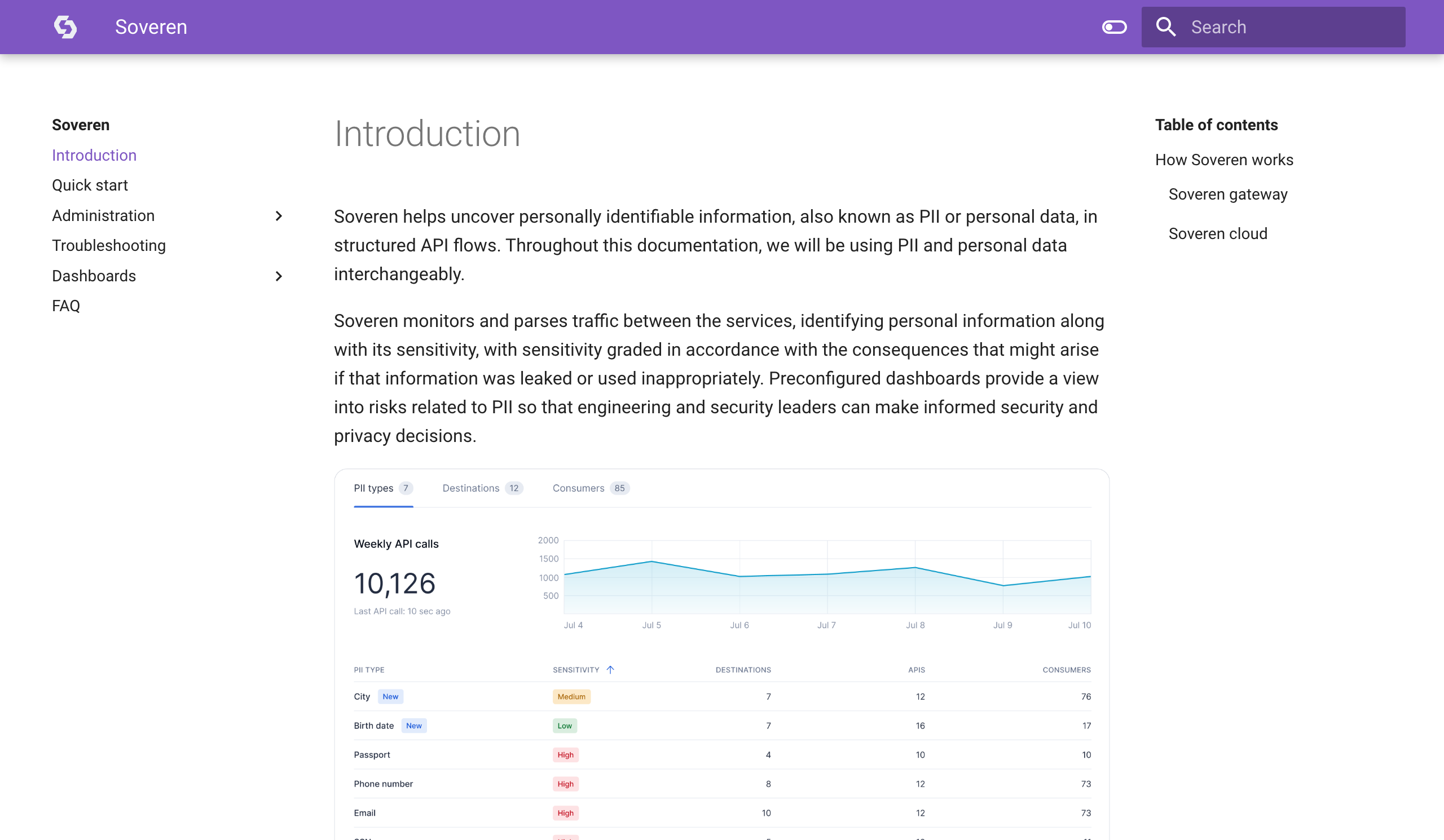Jump to Soveren cloud in contents
1444x840 pixels.
(1218, 233)
